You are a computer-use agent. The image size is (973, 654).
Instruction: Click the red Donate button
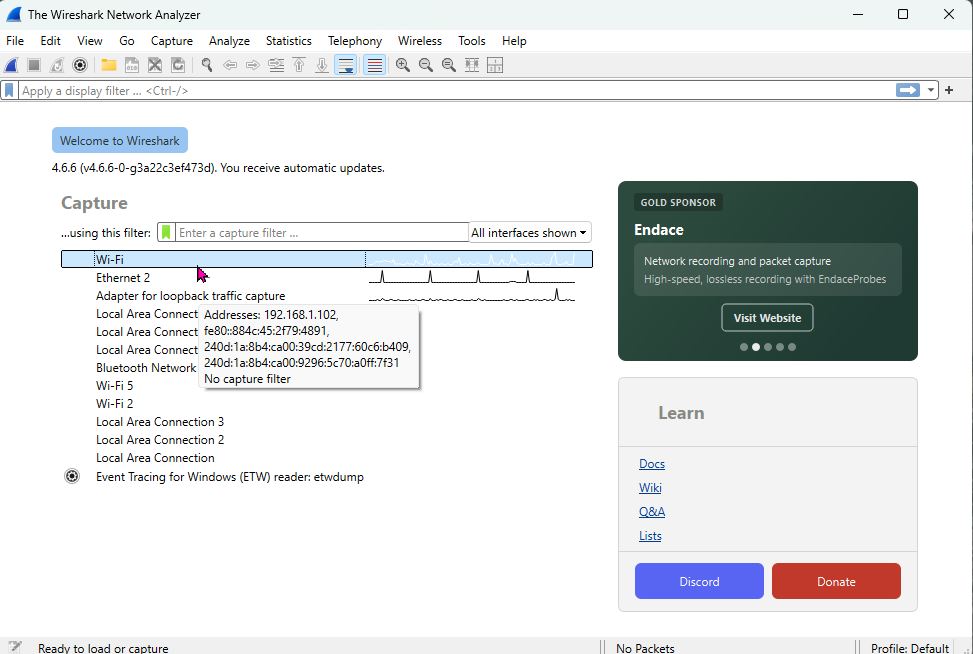[x=836, y=581]
